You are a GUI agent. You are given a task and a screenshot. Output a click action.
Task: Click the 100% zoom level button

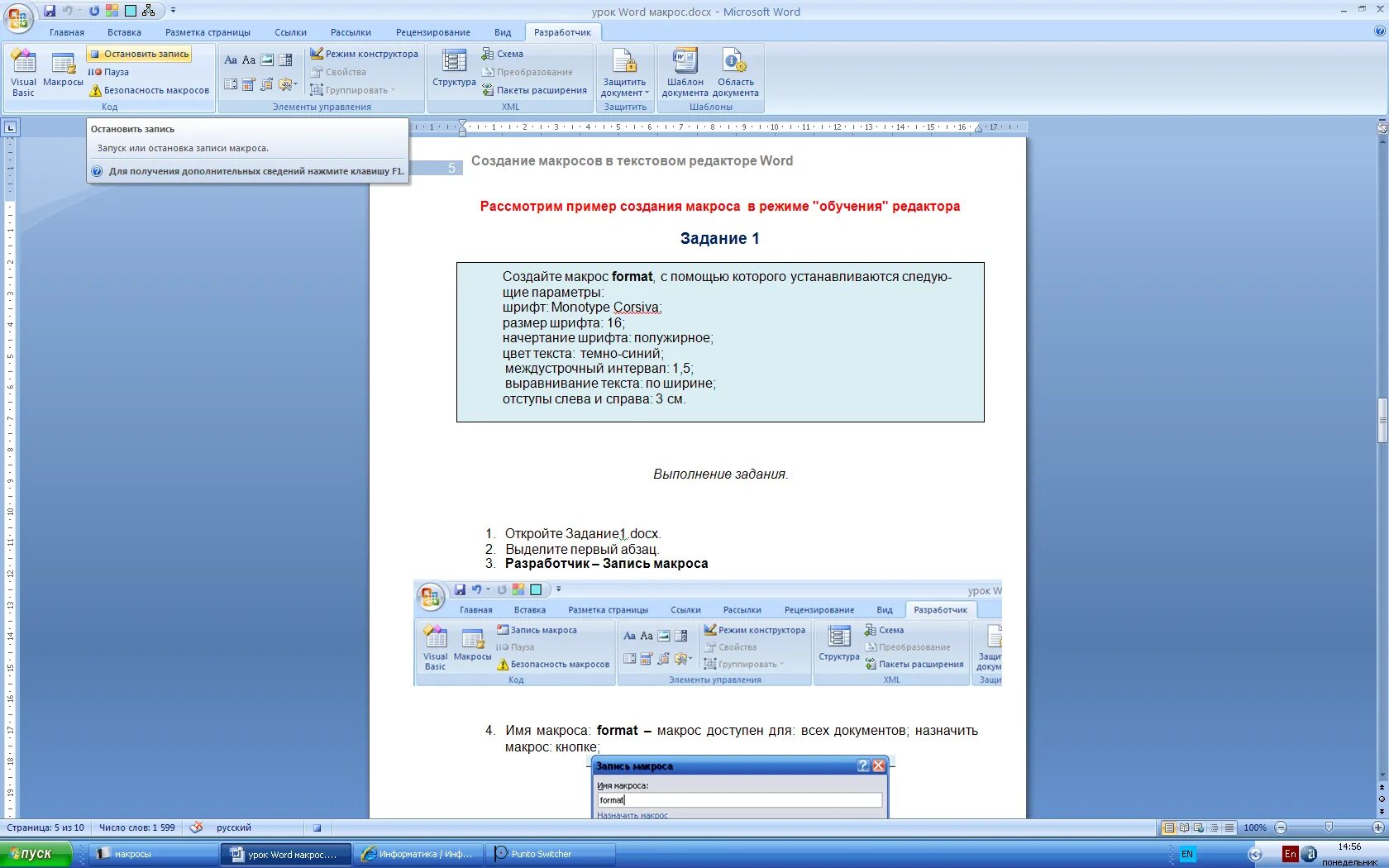click(x=1255, y=827)
